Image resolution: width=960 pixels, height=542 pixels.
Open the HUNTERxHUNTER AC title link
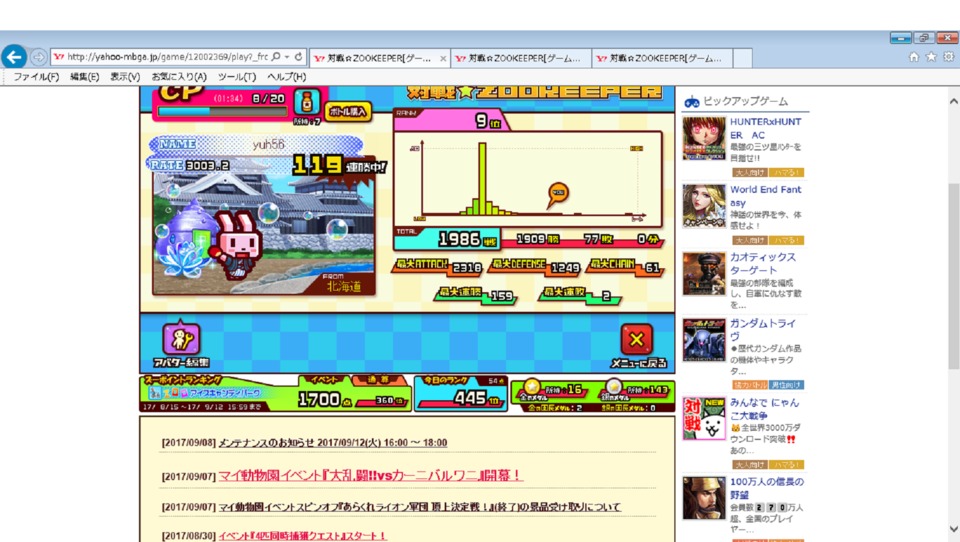(765, 128)
